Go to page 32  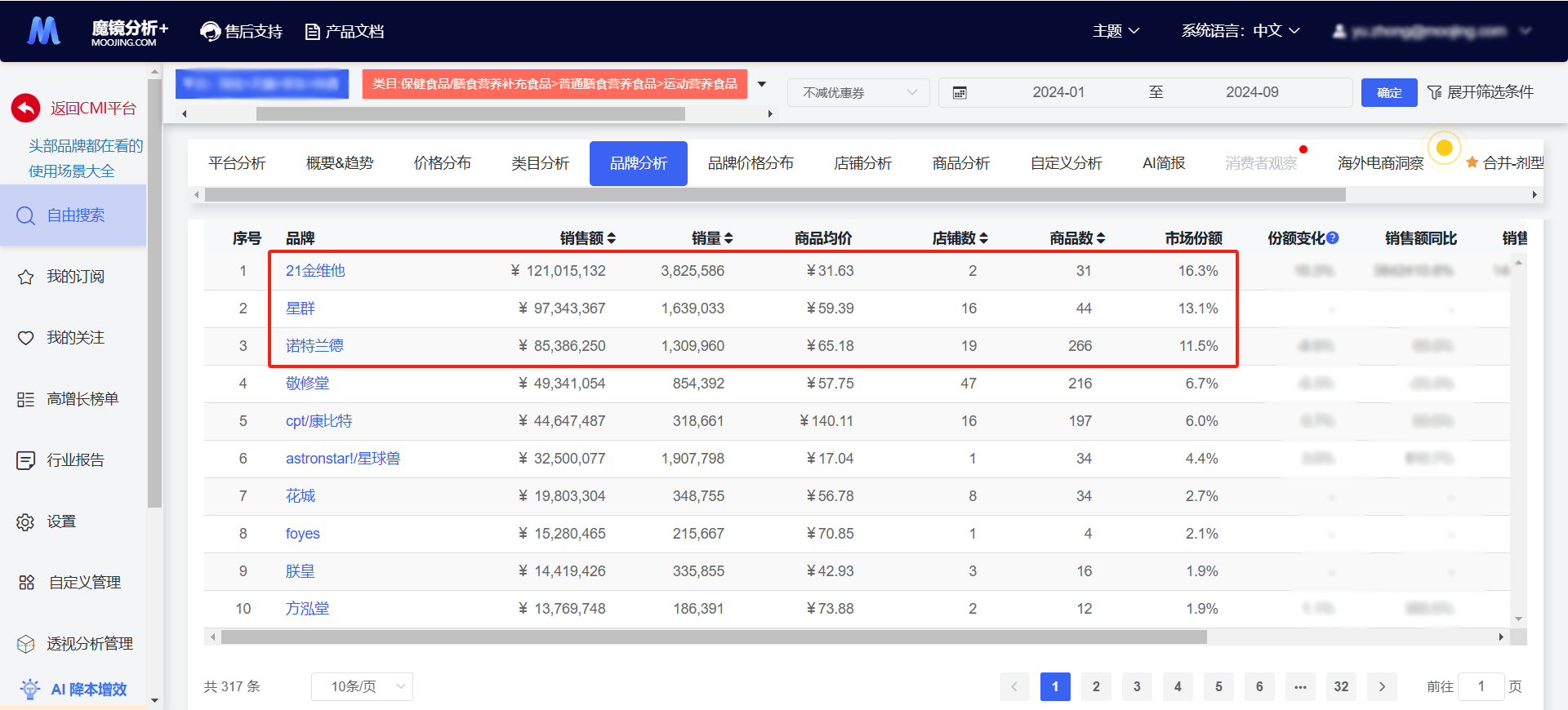click(1341, 686)
